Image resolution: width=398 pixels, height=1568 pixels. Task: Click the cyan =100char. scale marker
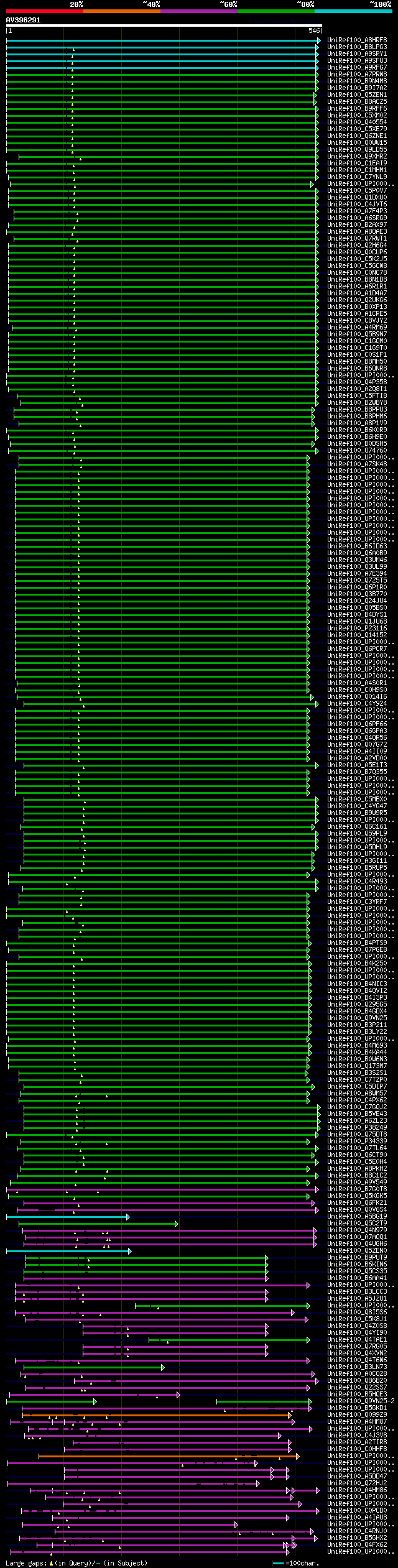pos(278,1563)
